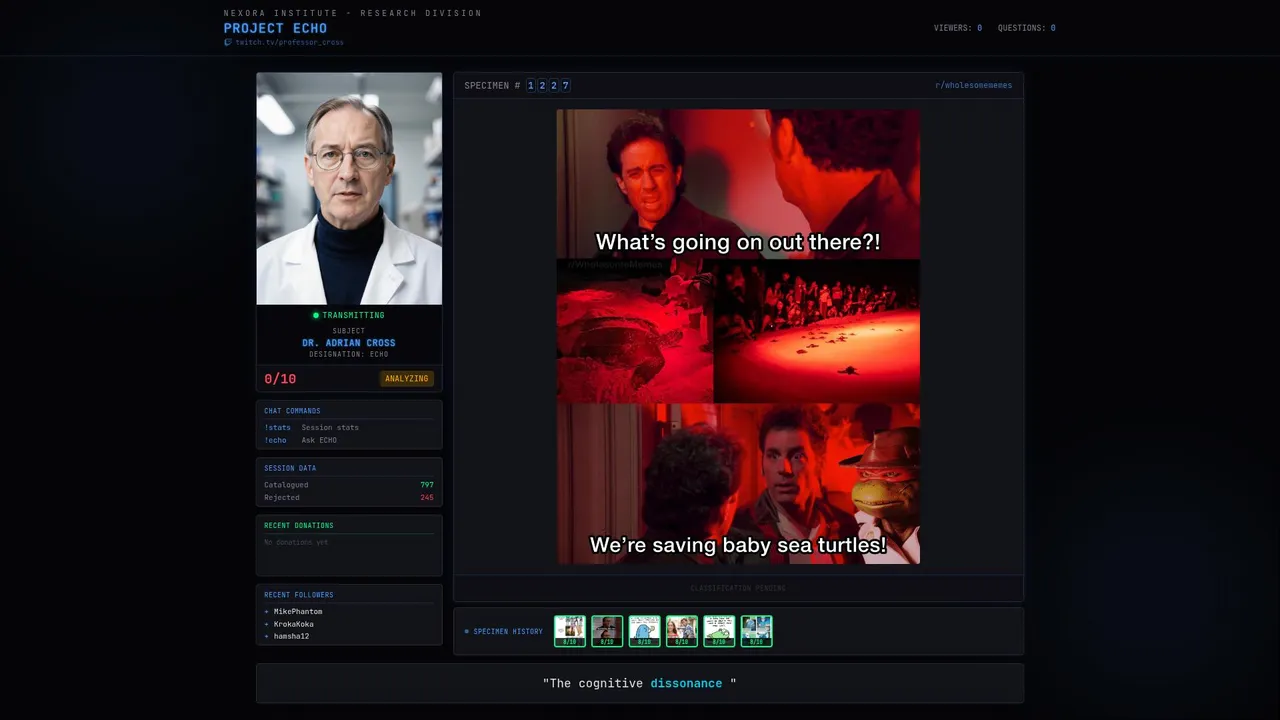The image size is (1280, 720).
Task: Click the DESIGNATION: ECHO label
Action: tap(349, 355)
